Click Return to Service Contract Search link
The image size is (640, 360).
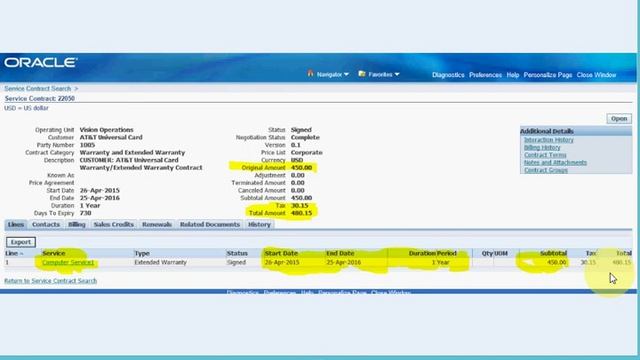tap(51, 281)
